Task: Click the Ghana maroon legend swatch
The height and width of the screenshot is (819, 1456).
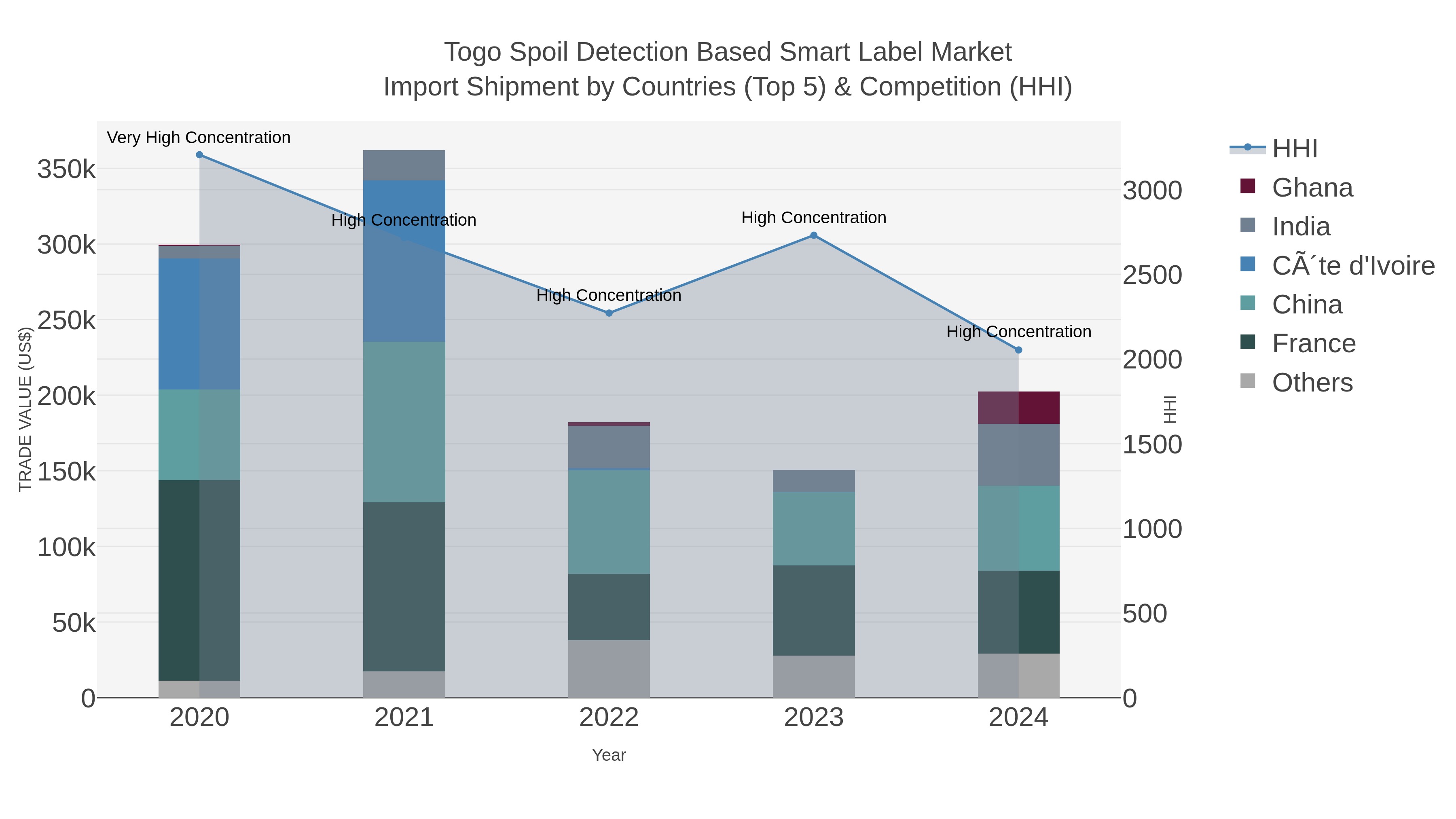Action: 1247,186
